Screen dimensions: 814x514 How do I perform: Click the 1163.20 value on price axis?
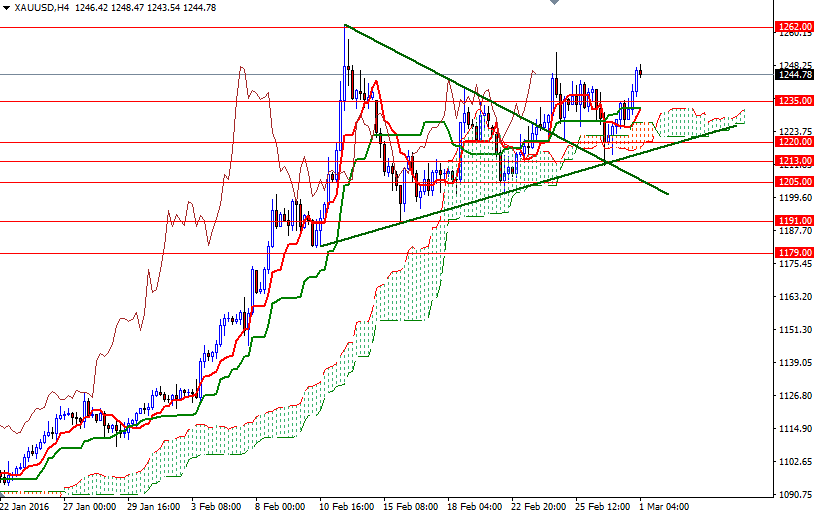pyautogui.click(x=795, y=296)
